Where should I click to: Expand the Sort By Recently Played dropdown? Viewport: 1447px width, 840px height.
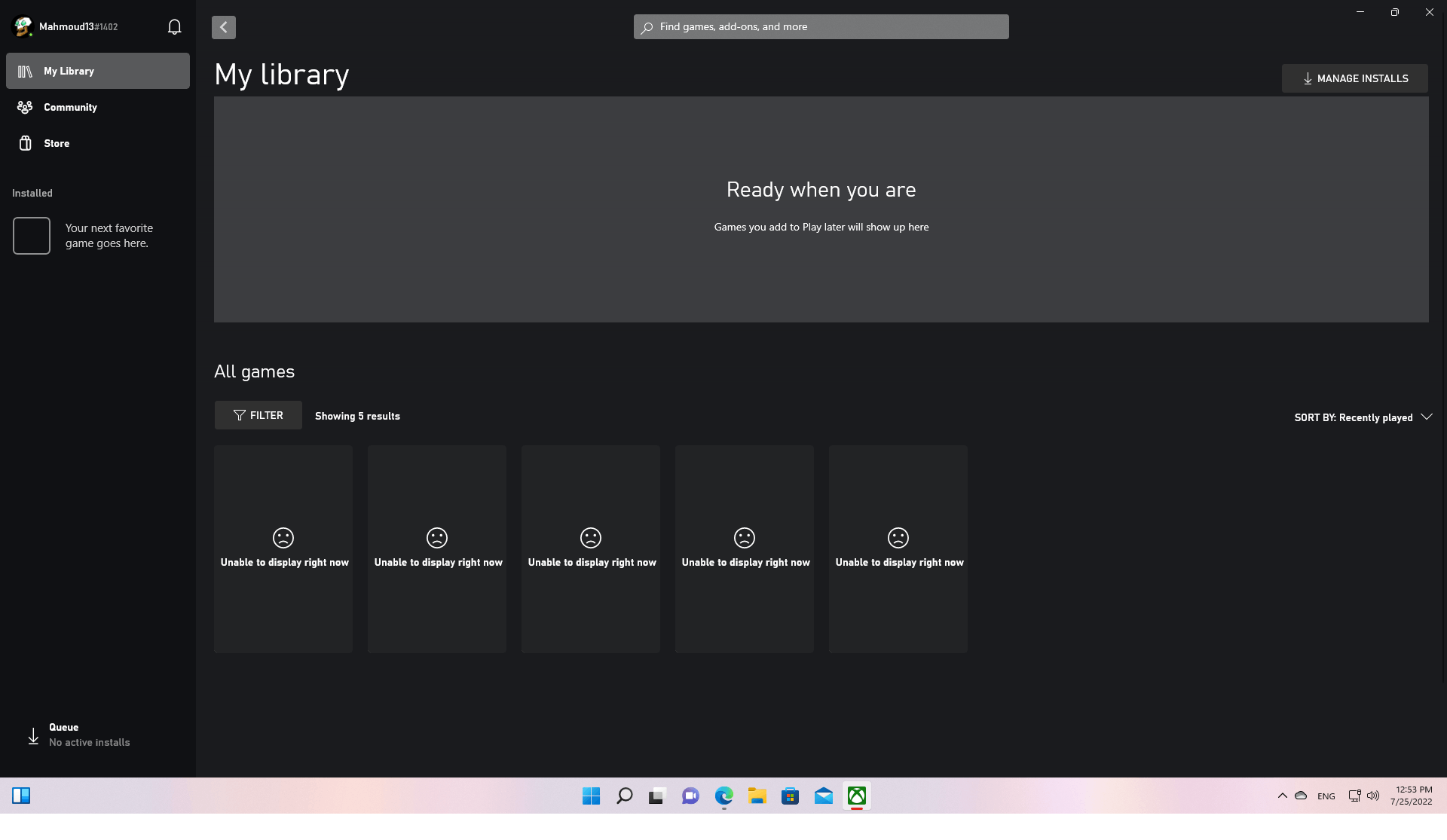tap(1363, 418)
